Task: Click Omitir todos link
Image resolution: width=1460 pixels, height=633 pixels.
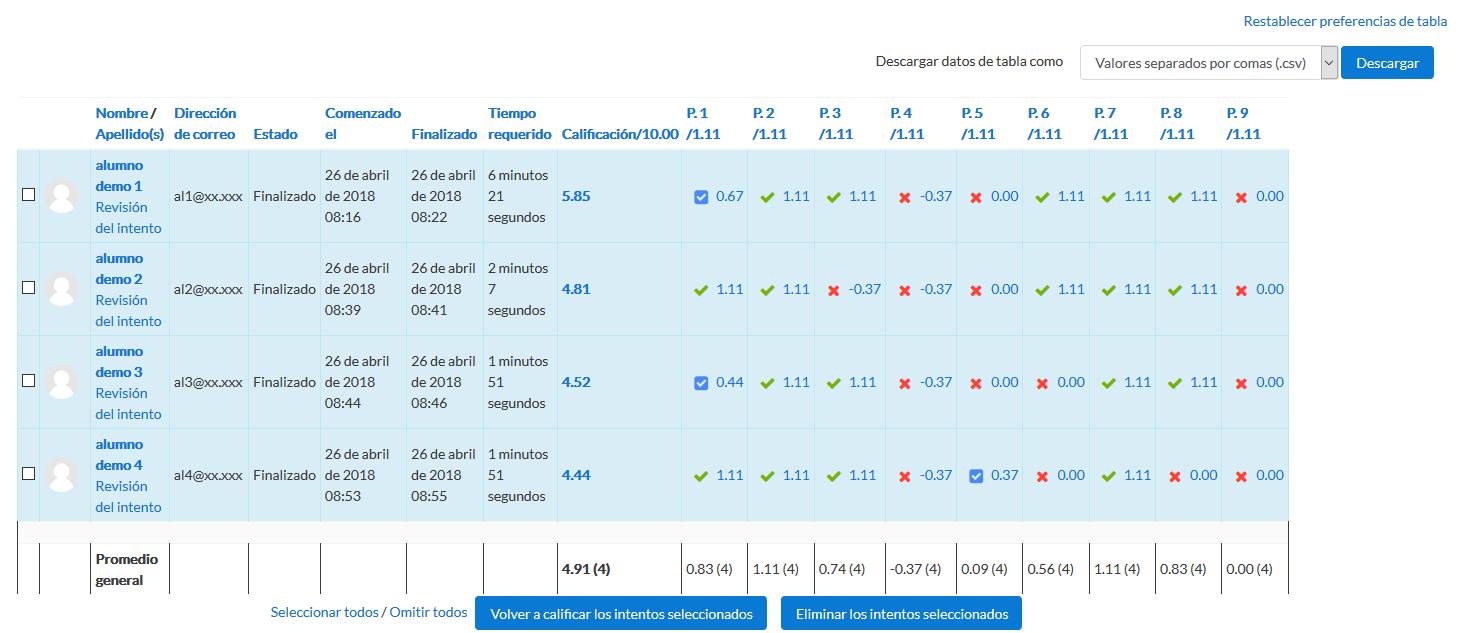Action: click(x=428, y=612)
